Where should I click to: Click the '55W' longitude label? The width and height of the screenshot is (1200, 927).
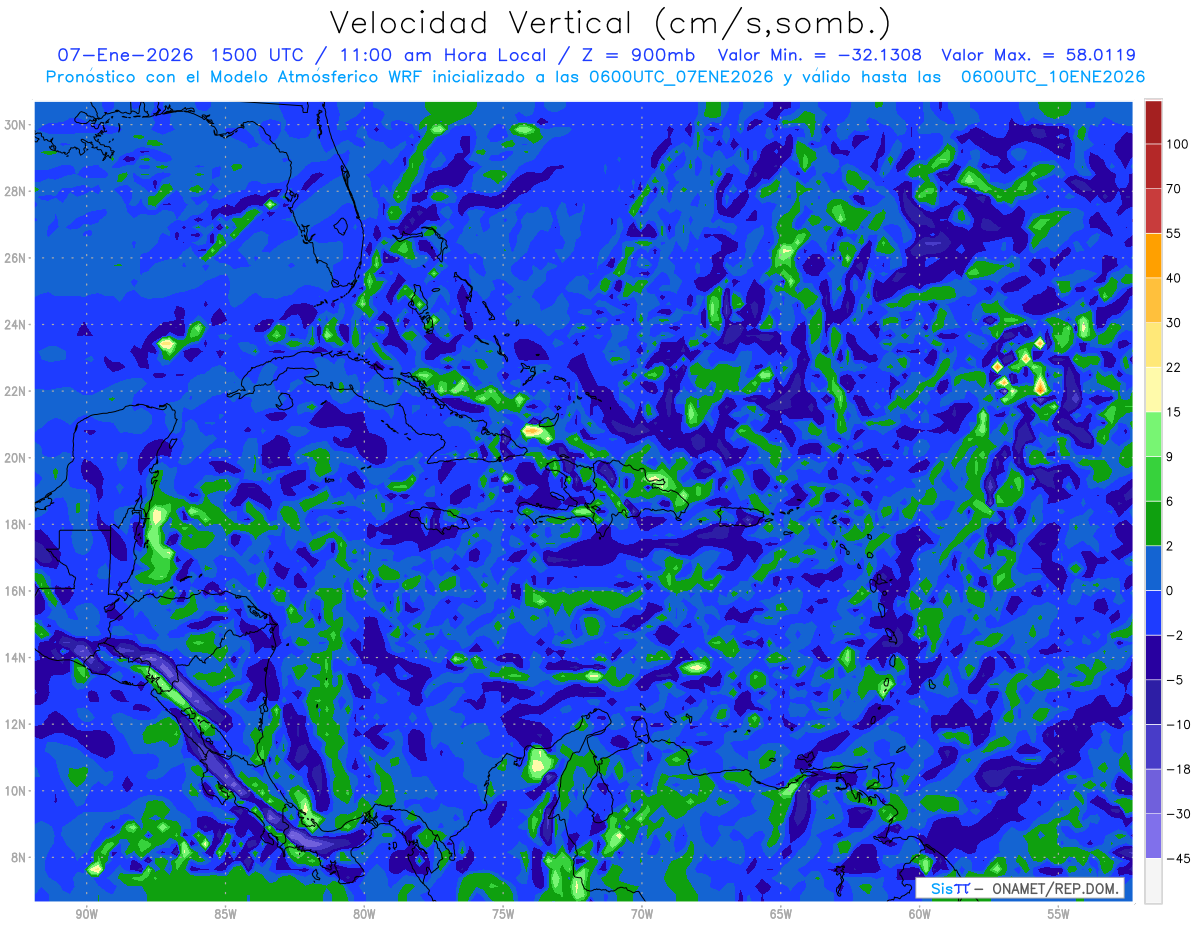(x=1059, y=914)
